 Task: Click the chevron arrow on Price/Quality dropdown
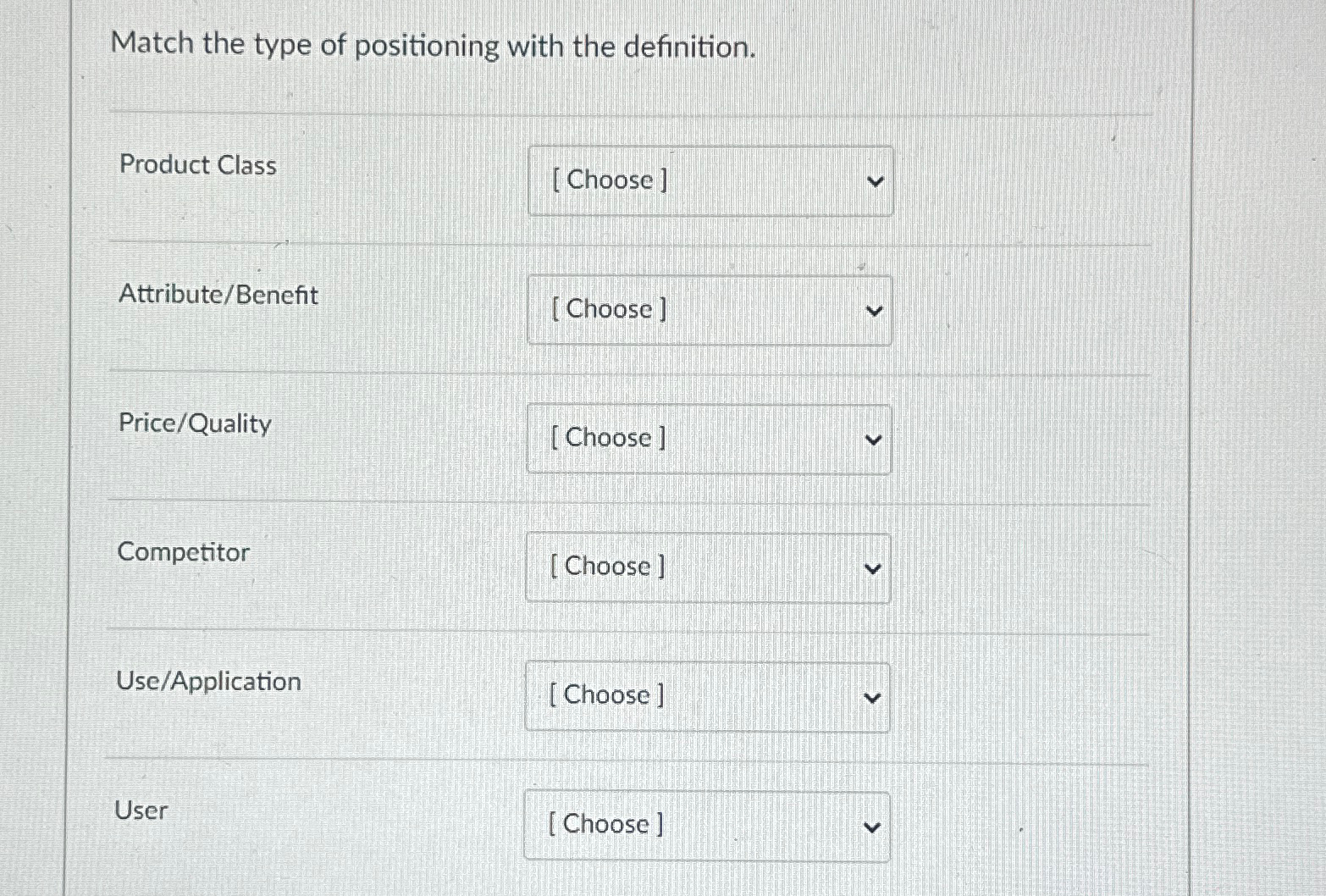click(x=875, y=439)
